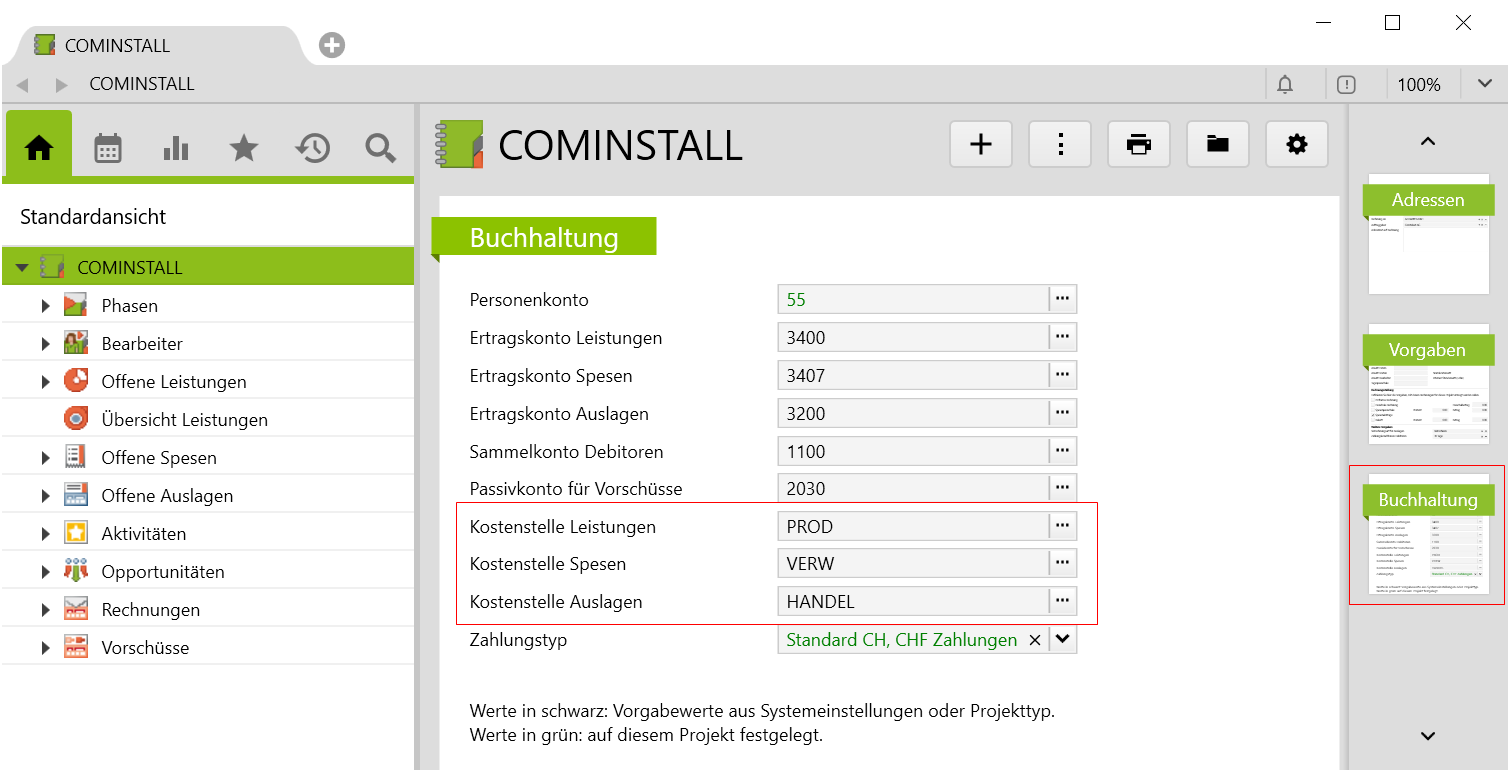The width and height of the screenshot is (1509, 772).
Task: Open the three-dot more options menu
Action: coord(1059,145)
